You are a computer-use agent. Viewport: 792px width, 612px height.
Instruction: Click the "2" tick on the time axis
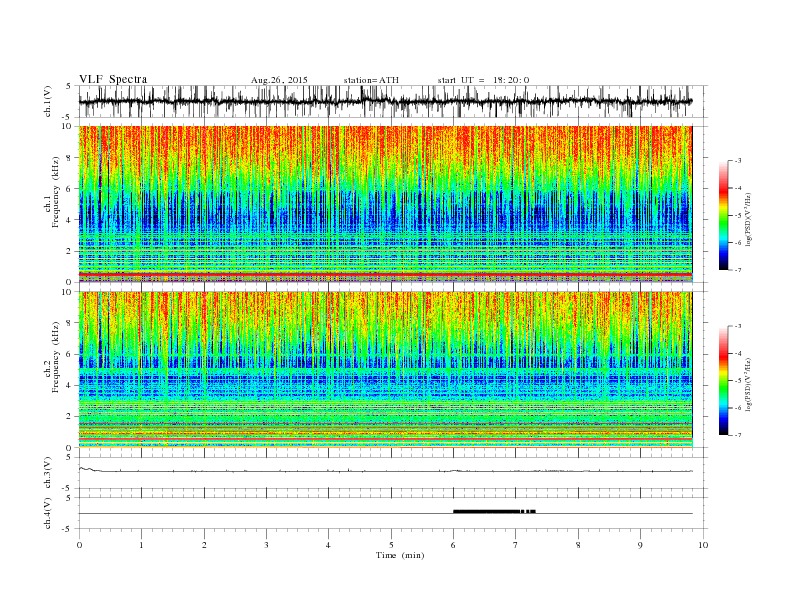point(204,545)
